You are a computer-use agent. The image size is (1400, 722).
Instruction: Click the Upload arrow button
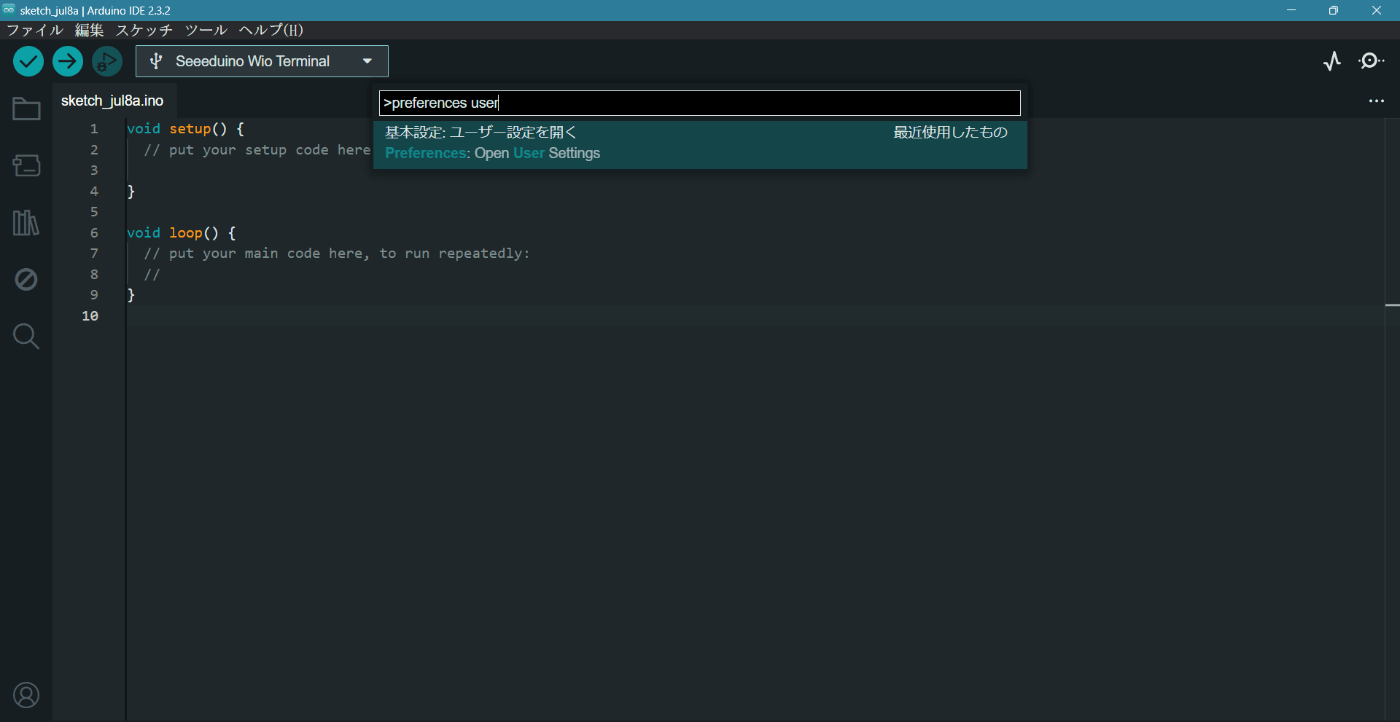coord(68,61)
